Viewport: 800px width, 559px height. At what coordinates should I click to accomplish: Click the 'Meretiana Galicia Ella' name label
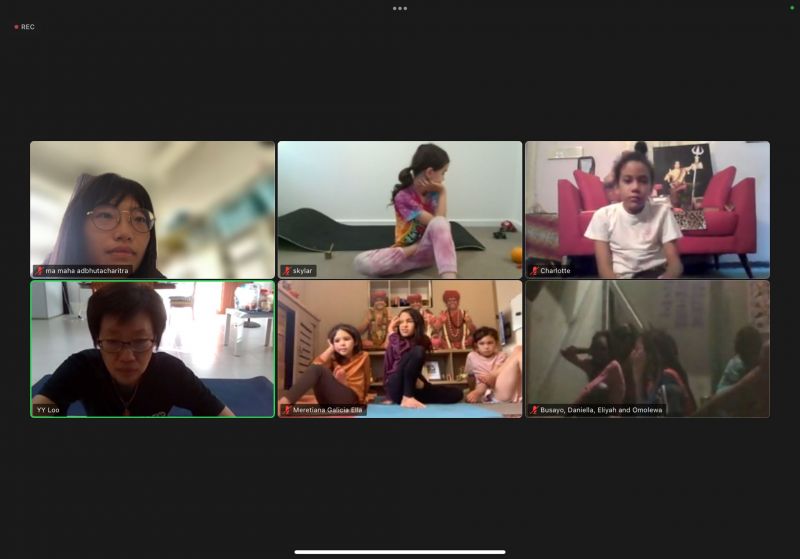coord(328,410)
